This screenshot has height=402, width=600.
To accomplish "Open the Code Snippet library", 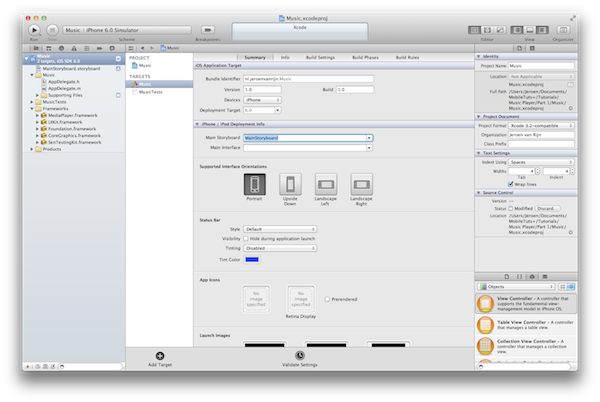I will point(519,277).
